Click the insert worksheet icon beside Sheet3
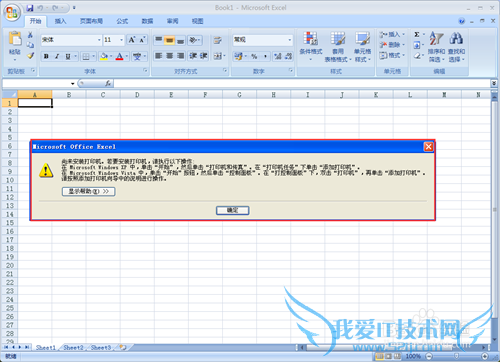The image size is (500, 362). [123, 347]
